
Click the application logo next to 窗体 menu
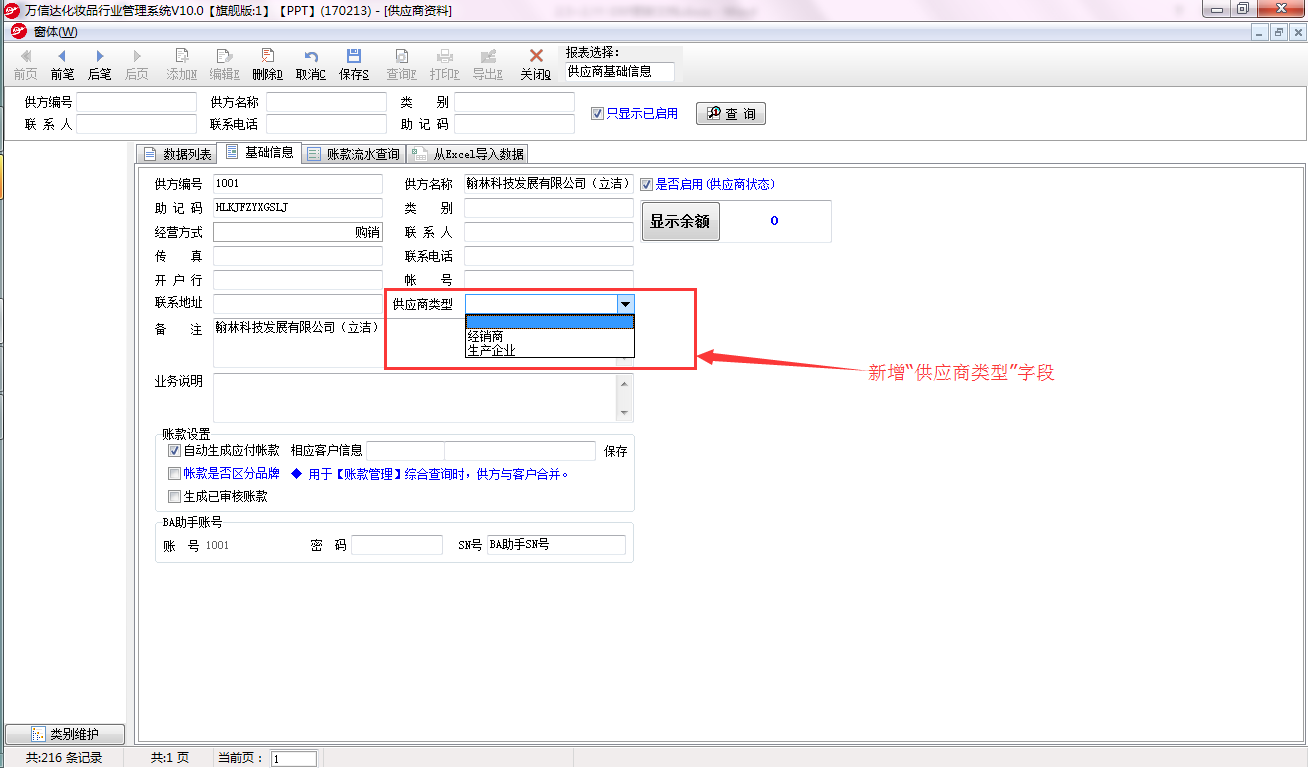pos(19,31)
